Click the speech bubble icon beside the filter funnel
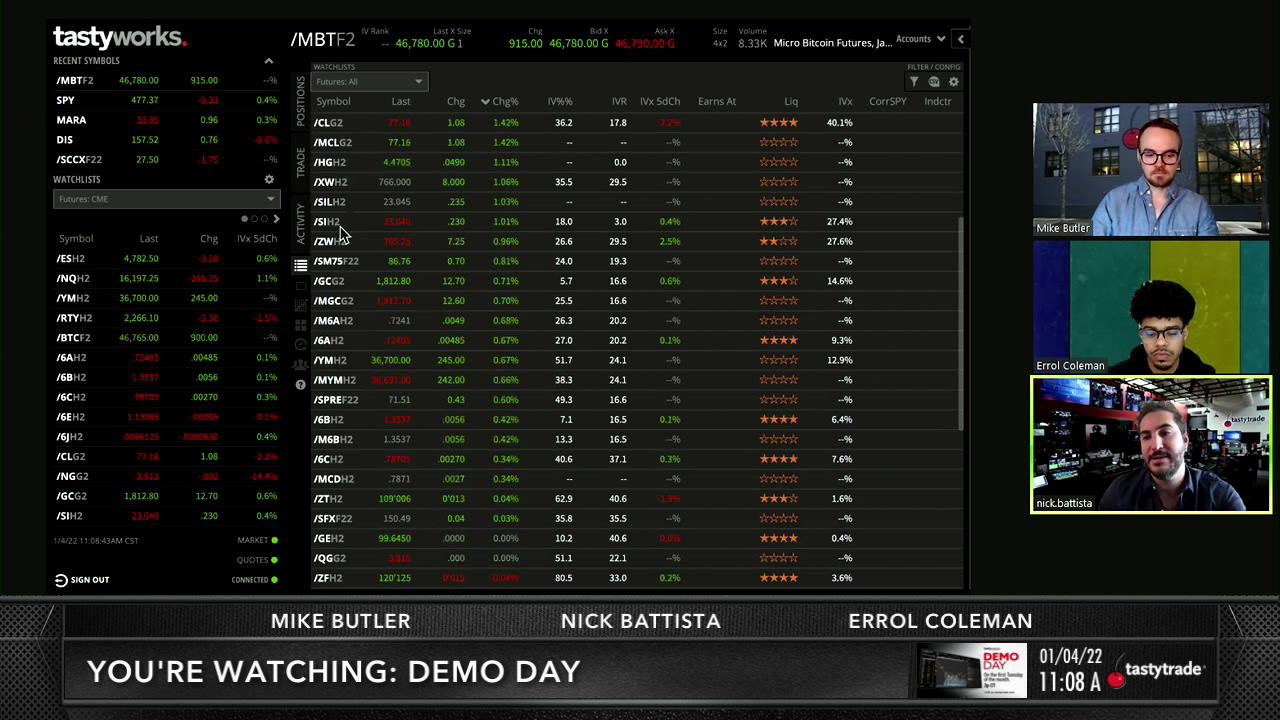Image resolution: width=1280 pixels, height=720 pixels. [934, 82]
